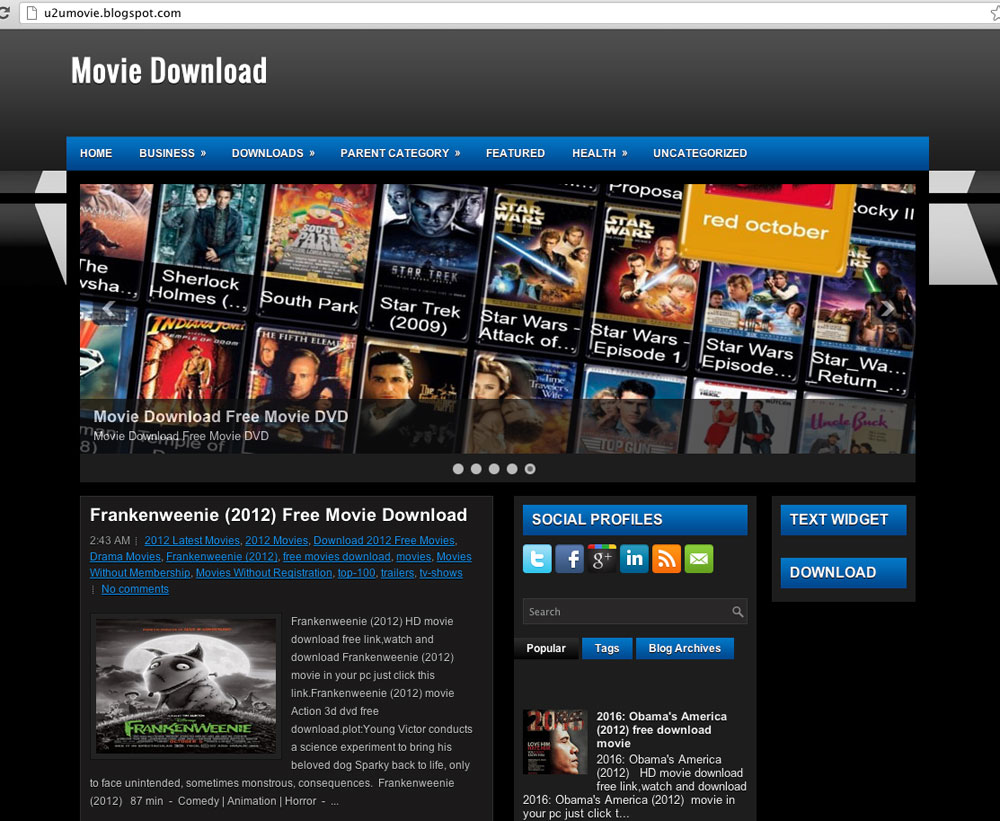Click the Text Widget heading
The width and height of the screenshot is (1000, 821).
tap(843, 520)
